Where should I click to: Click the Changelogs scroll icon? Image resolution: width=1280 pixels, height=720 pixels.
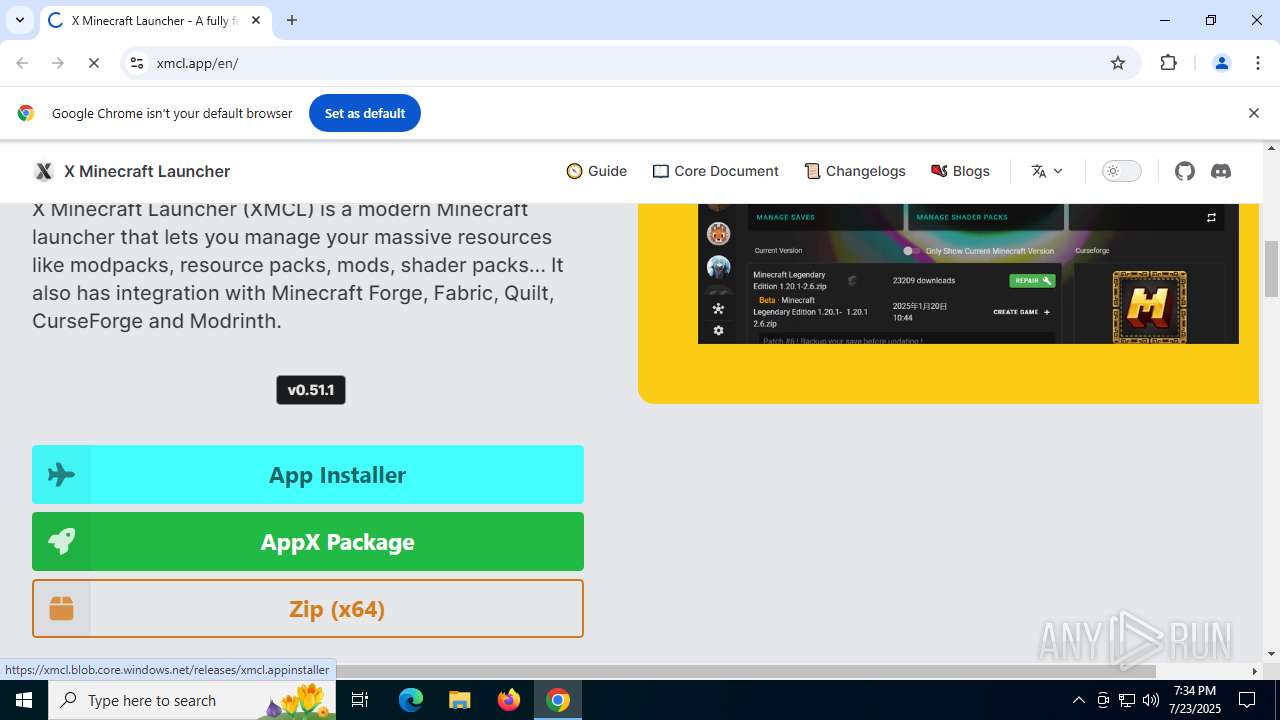click(812, 171)
